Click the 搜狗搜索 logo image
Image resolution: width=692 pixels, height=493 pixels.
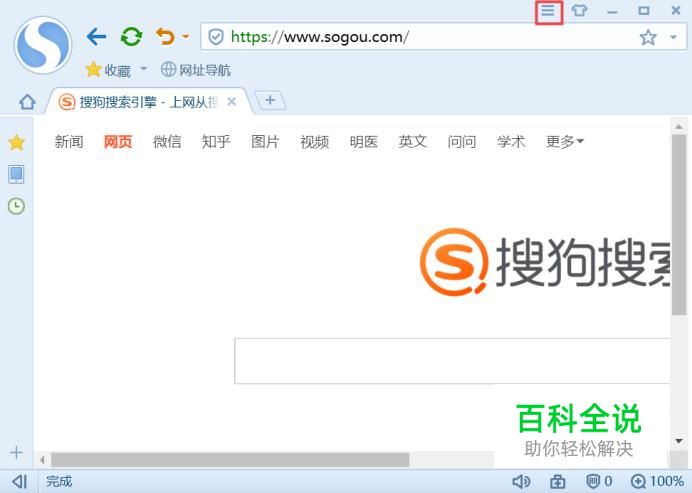(545, 262)
